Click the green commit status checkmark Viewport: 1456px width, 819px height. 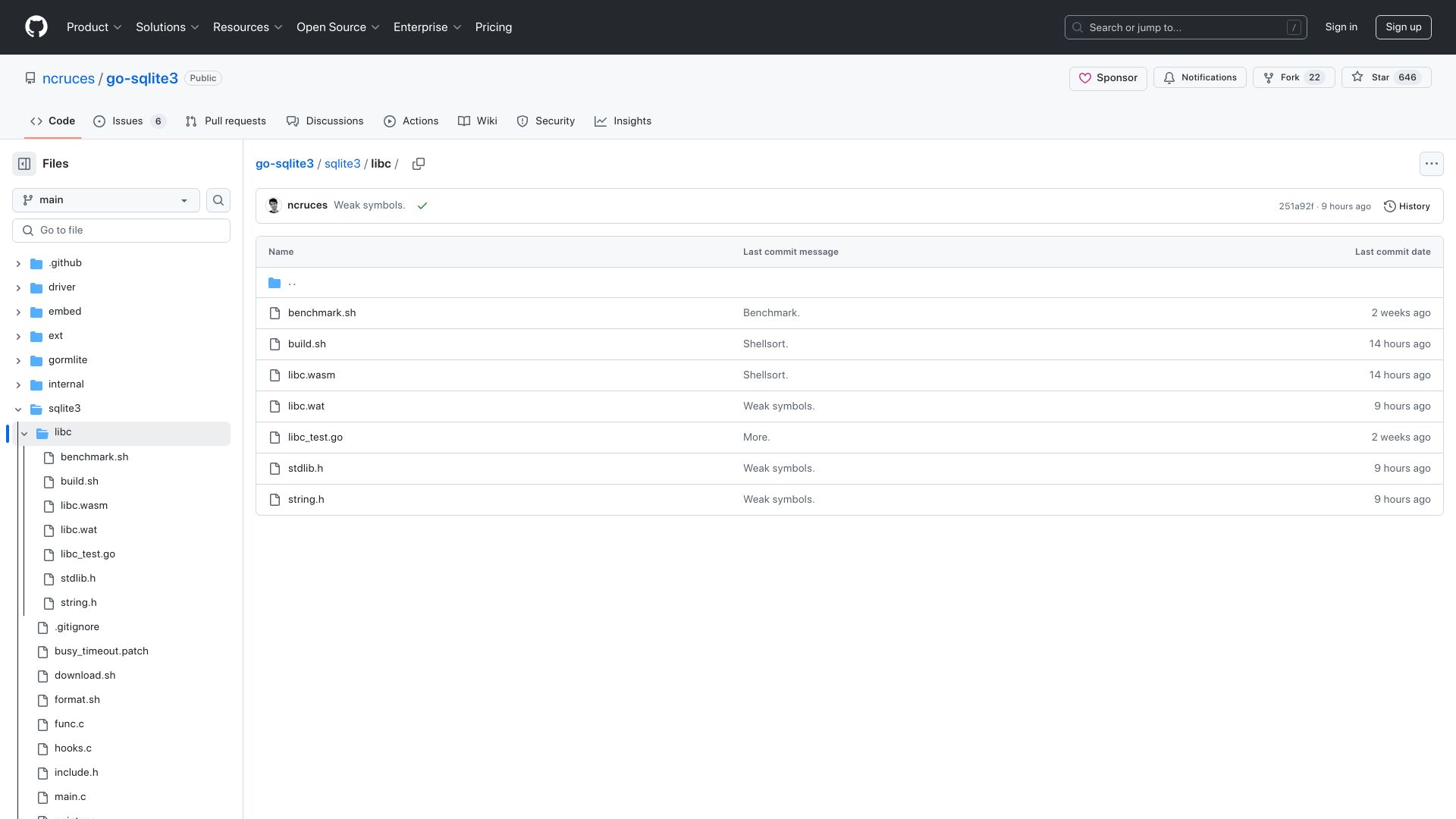(422, 206)
